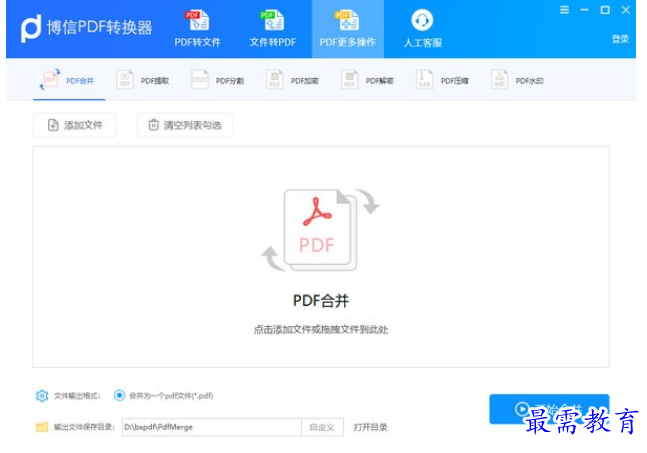Switch to the PDF加密 tab

tap(293, 80)
